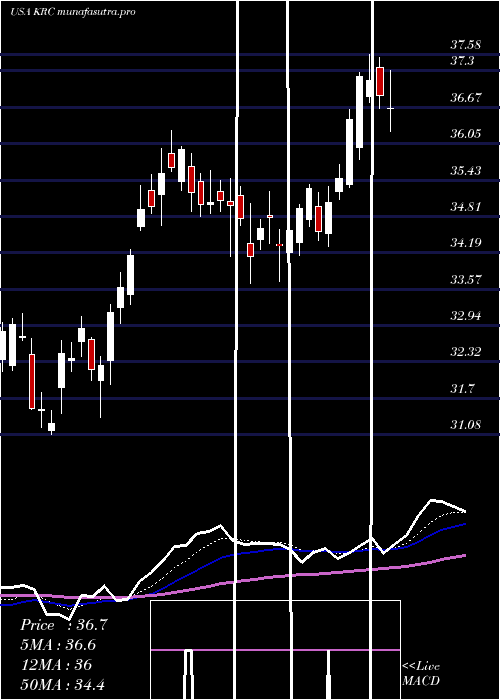500x700 pixels.
Task: Select the 37.58 price level label
Action: tap(466, 44)
